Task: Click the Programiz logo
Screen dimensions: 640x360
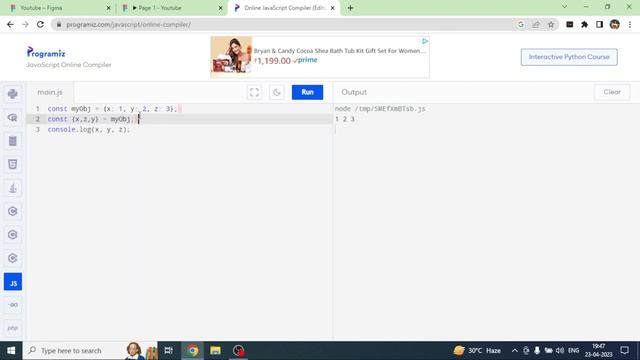Action: click(46, 53)
